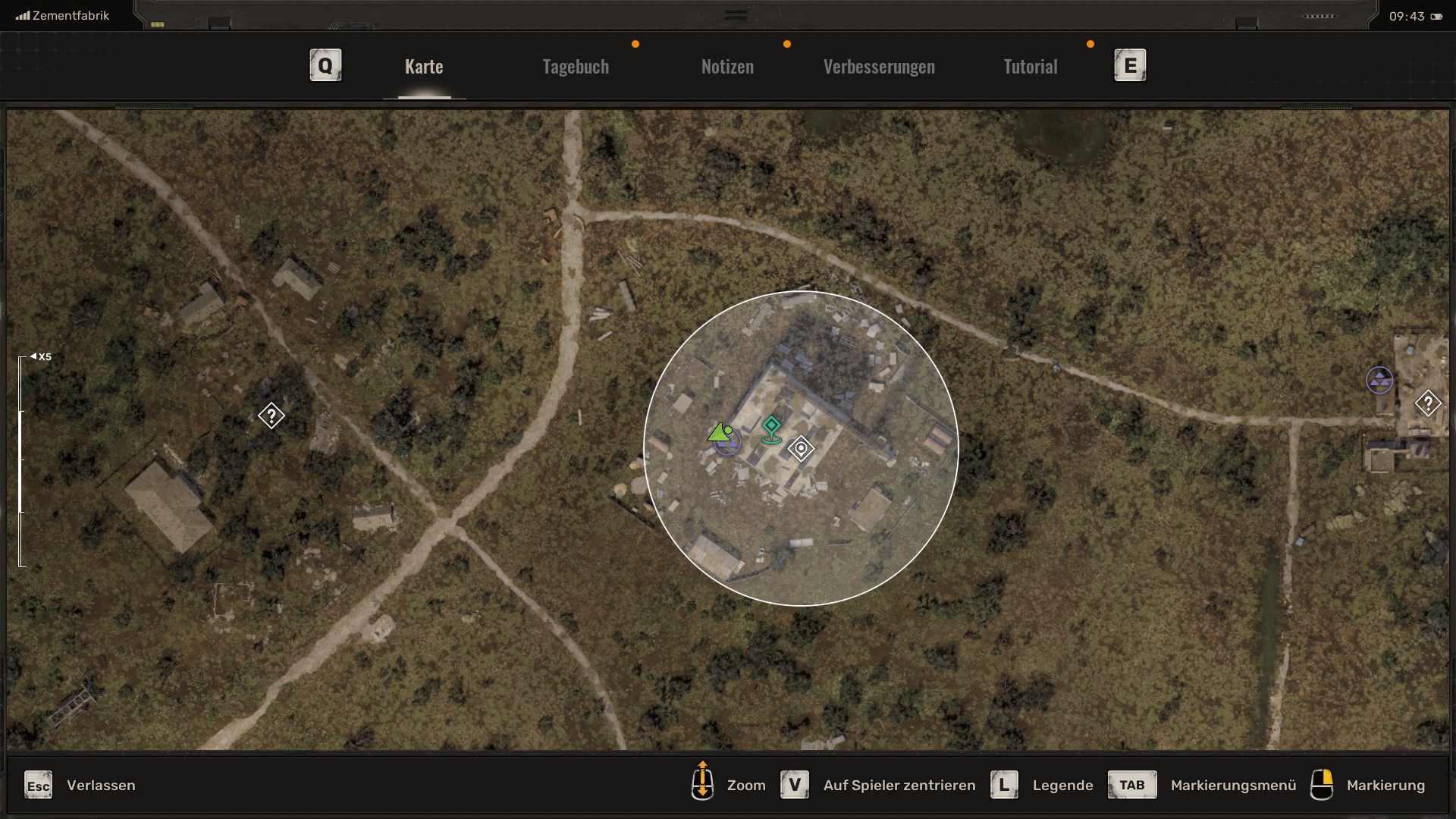
Task: Click the V center-on-player key icon
Action: [794, 785]
